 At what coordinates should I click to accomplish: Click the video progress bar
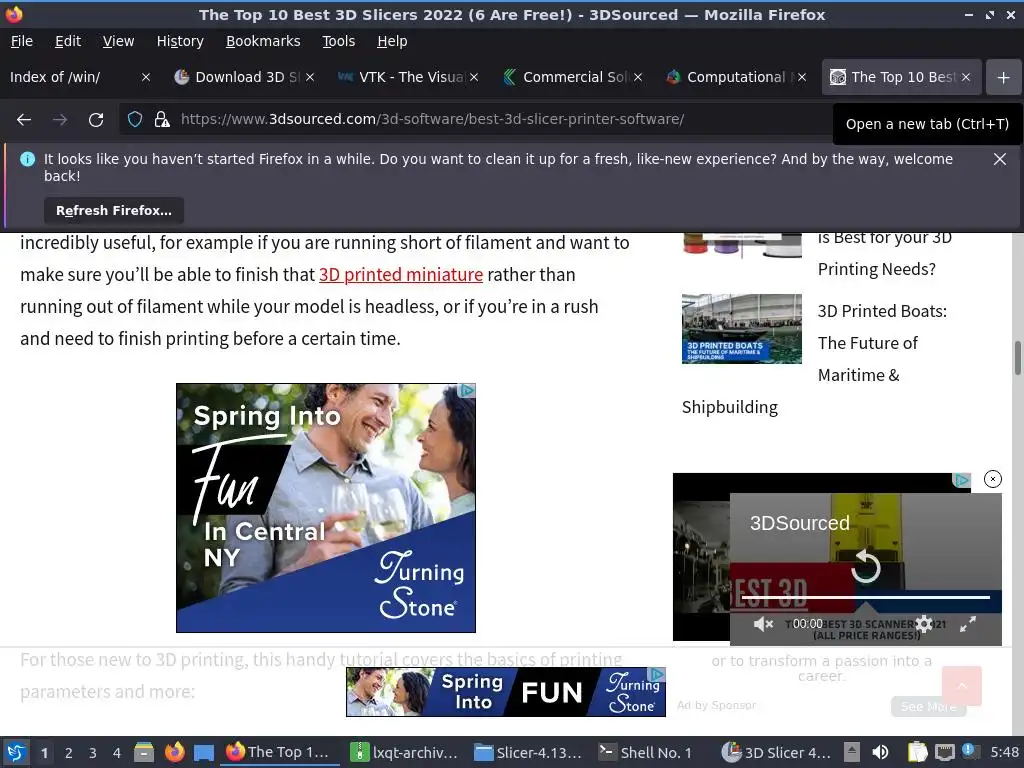click(x=865, y=597)
